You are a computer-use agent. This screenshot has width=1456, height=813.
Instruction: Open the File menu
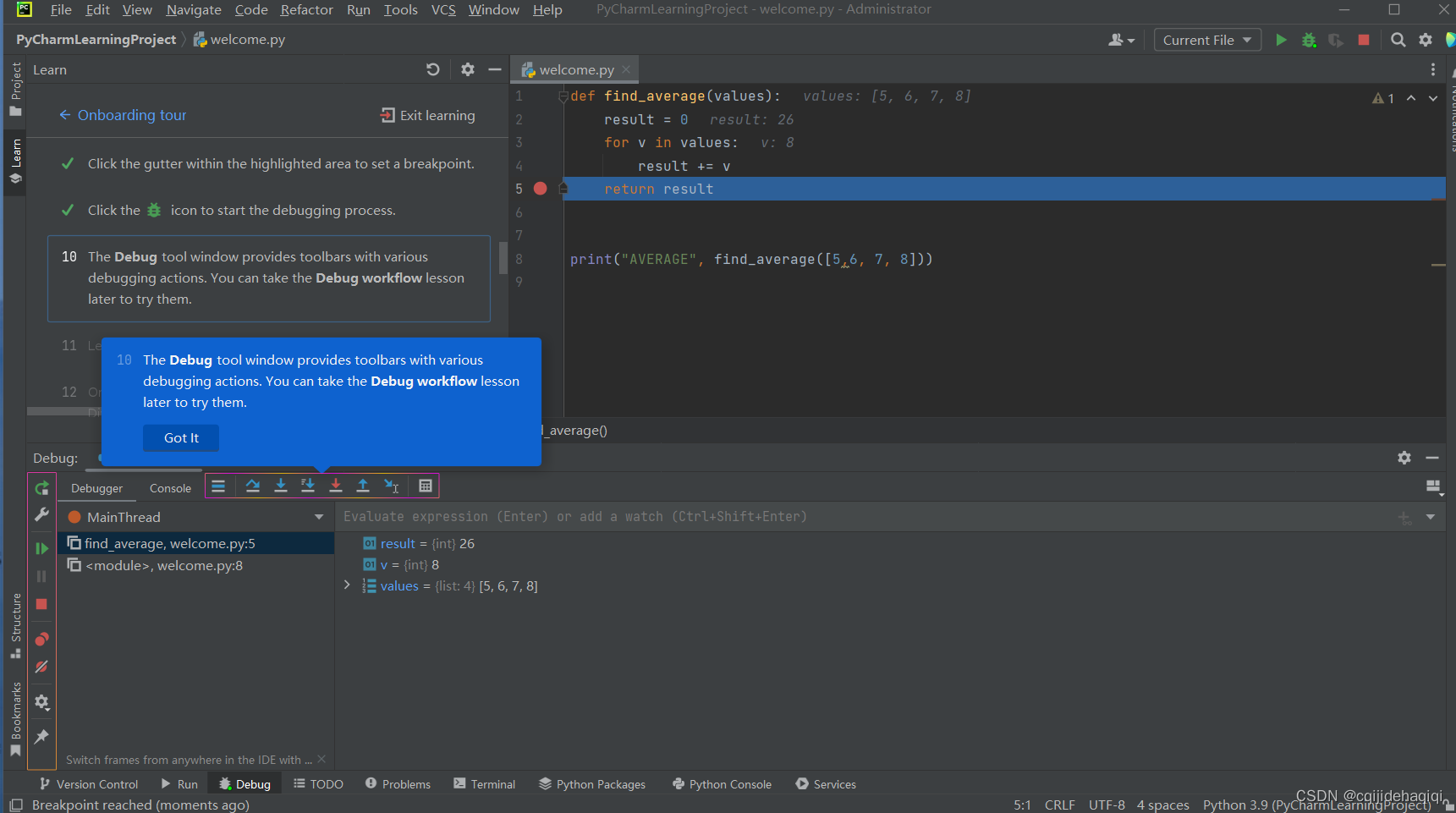[x=61, y=9]
